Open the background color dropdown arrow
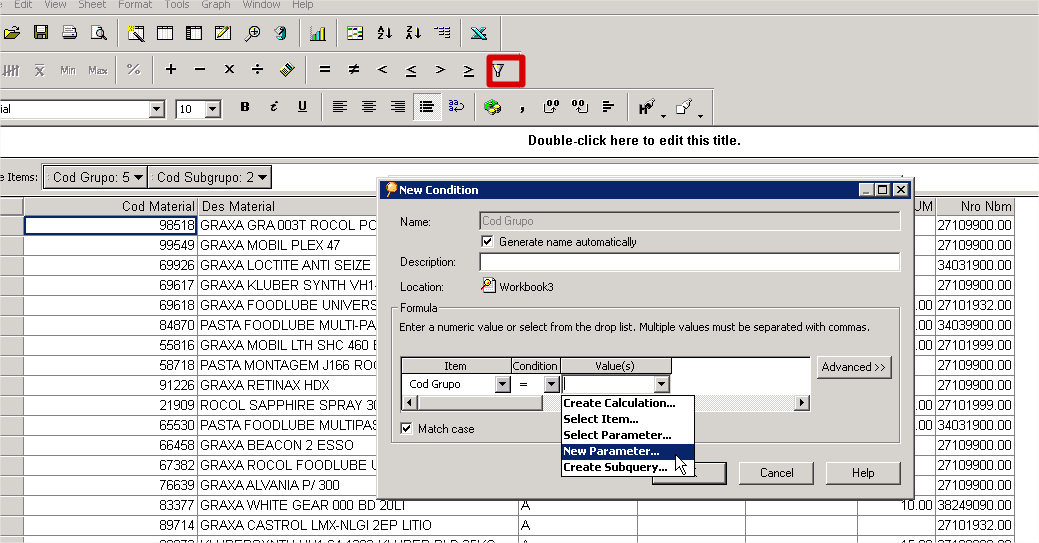This screenshot has width=1039, height=543. (x=700, y=117)
